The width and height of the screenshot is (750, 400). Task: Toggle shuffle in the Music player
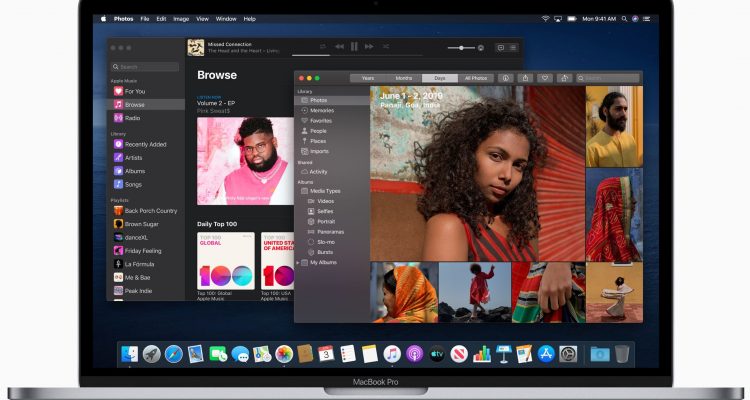(386, 46)
